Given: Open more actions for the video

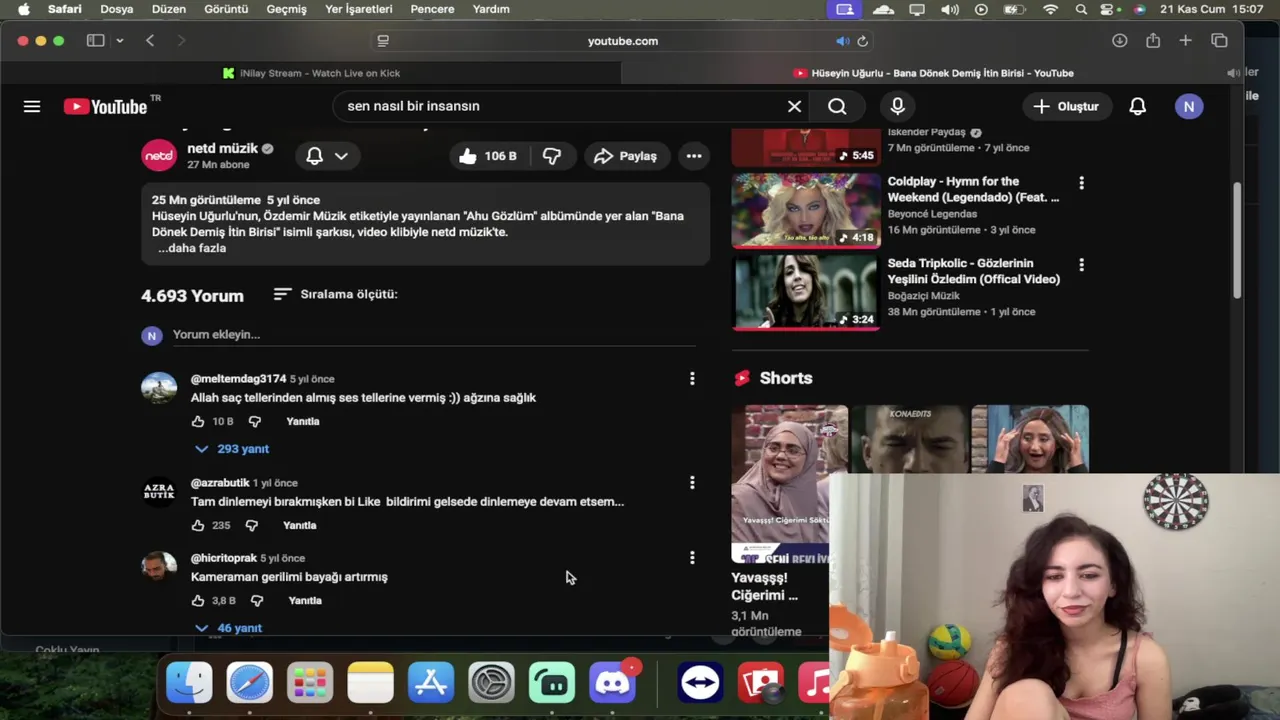Looking at the screenshot, I should point(694,156).
